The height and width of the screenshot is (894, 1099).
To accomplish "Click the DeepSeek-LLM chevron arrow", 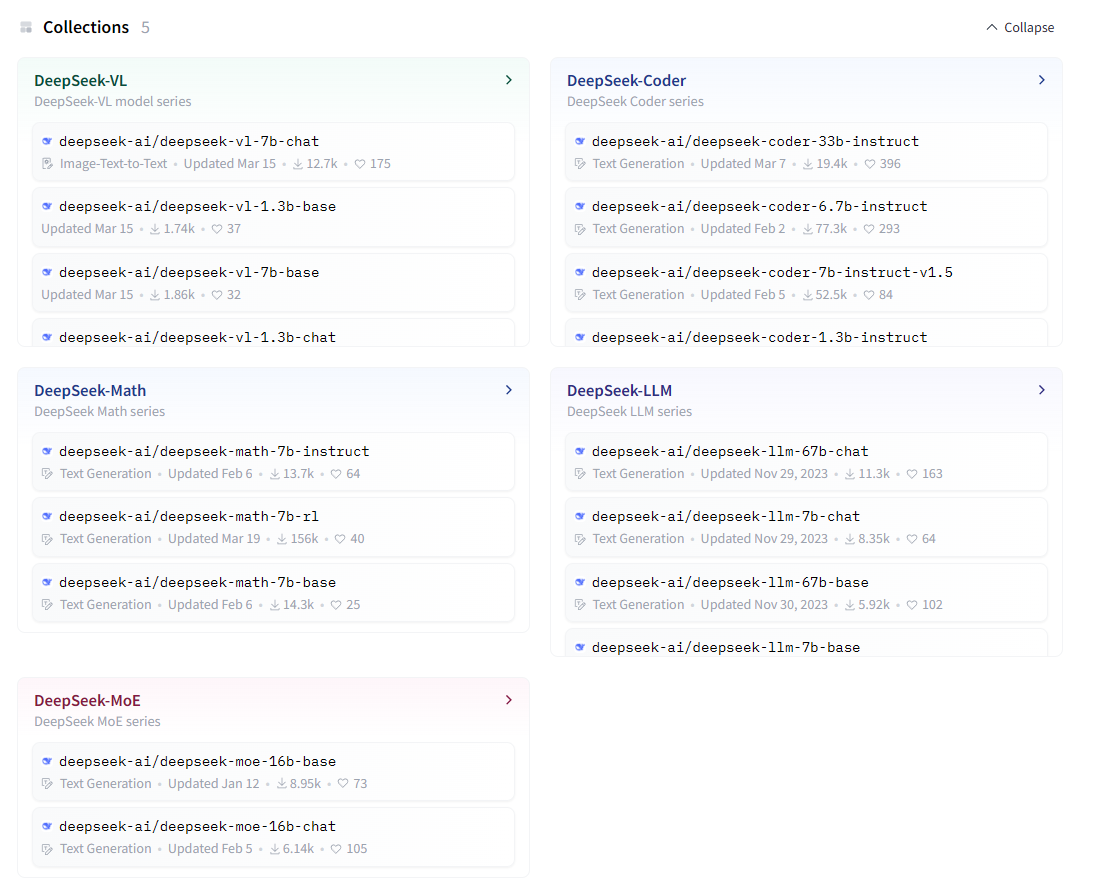I will (1041, 390).
